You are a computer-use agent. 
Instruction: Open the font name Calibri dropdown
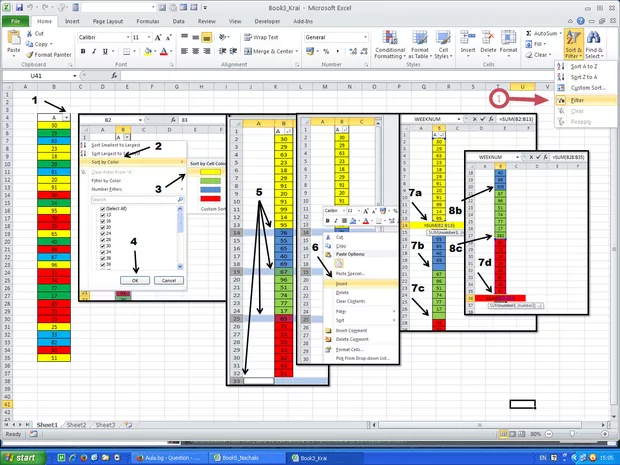(x=128, y=37)
